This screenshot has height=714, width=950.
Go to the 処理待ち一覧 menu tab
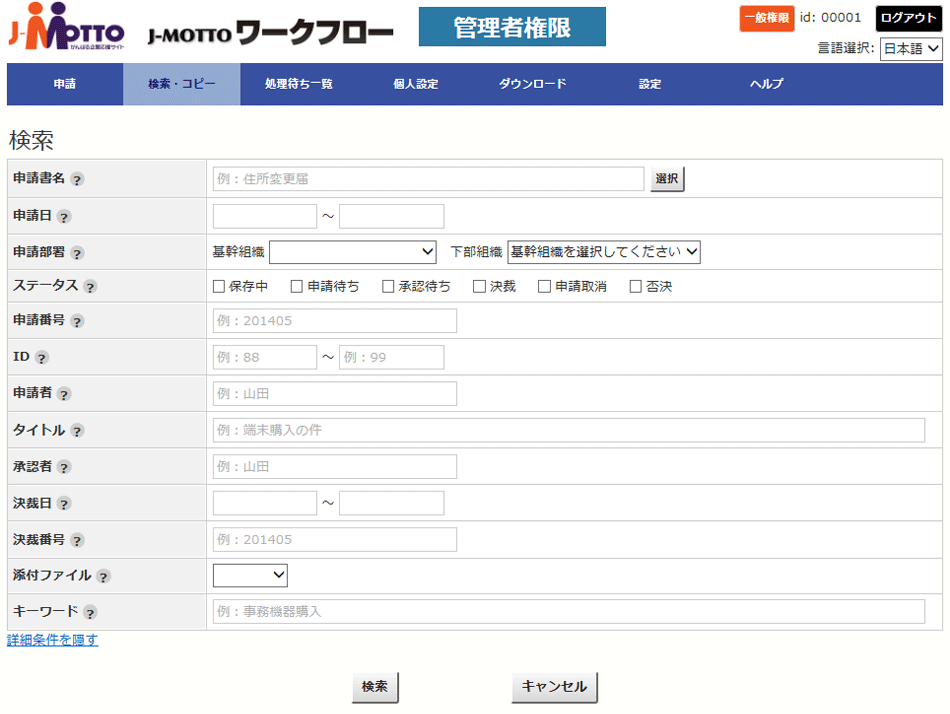(298, 84)
